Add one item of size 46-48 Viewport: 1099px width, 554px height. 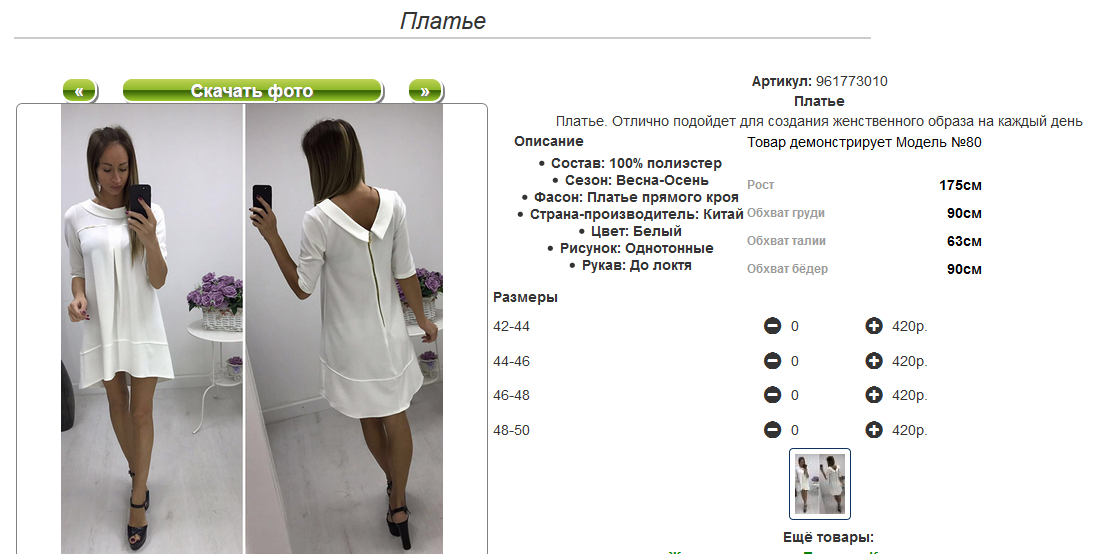point(874,395)
